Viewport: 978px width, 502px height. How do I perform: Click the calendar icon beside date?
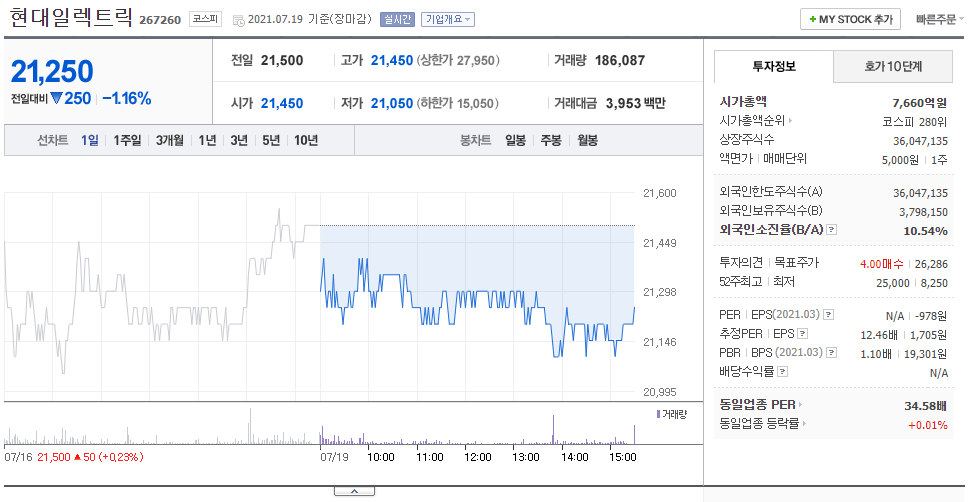pyautogui.click(x=238, y=20)
